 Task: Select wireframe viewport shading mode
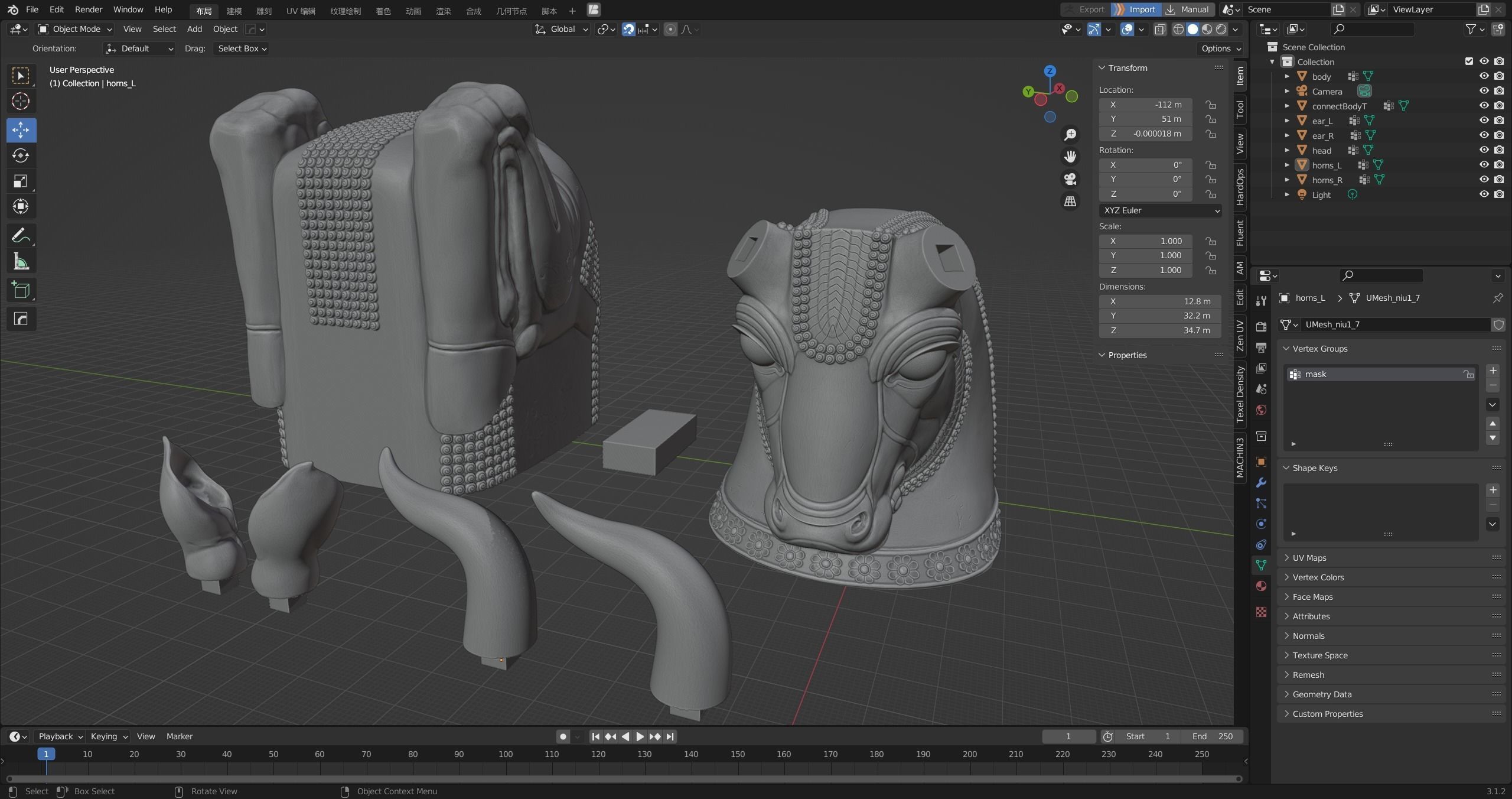click(x=1178, y=29)
